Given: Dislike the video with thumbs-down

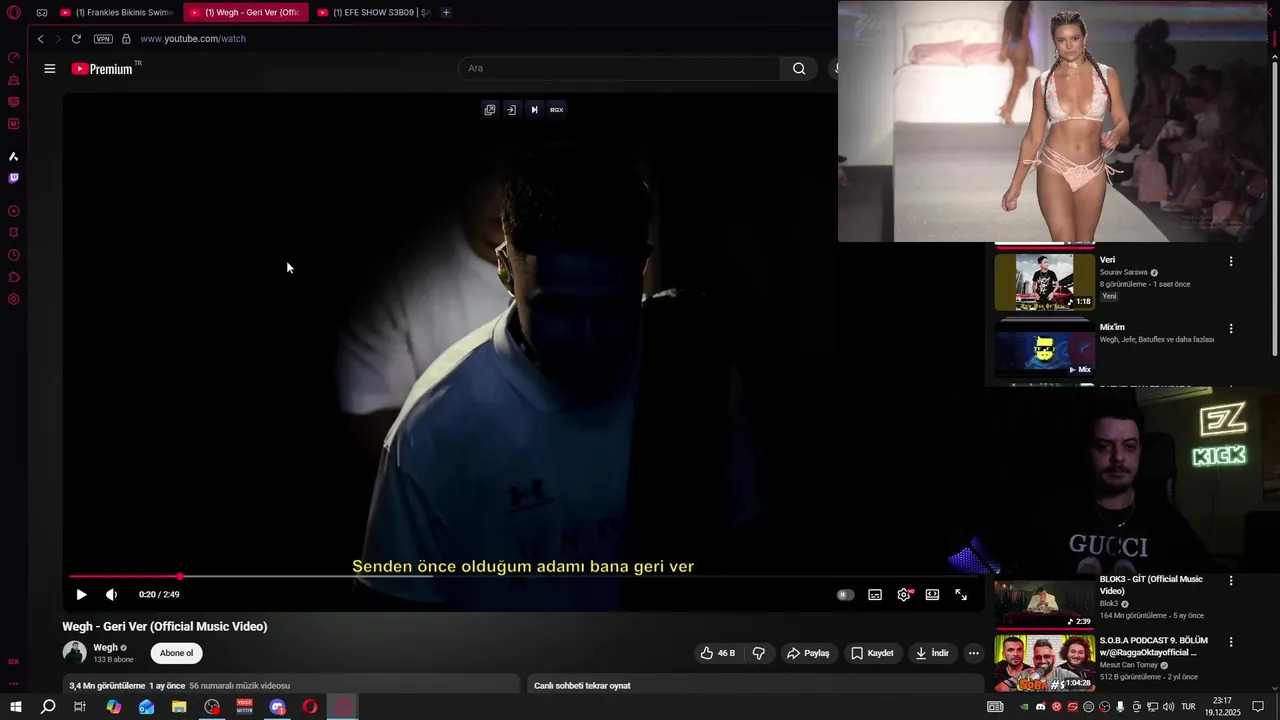Looking at the screenshot, I should [759, 653].
